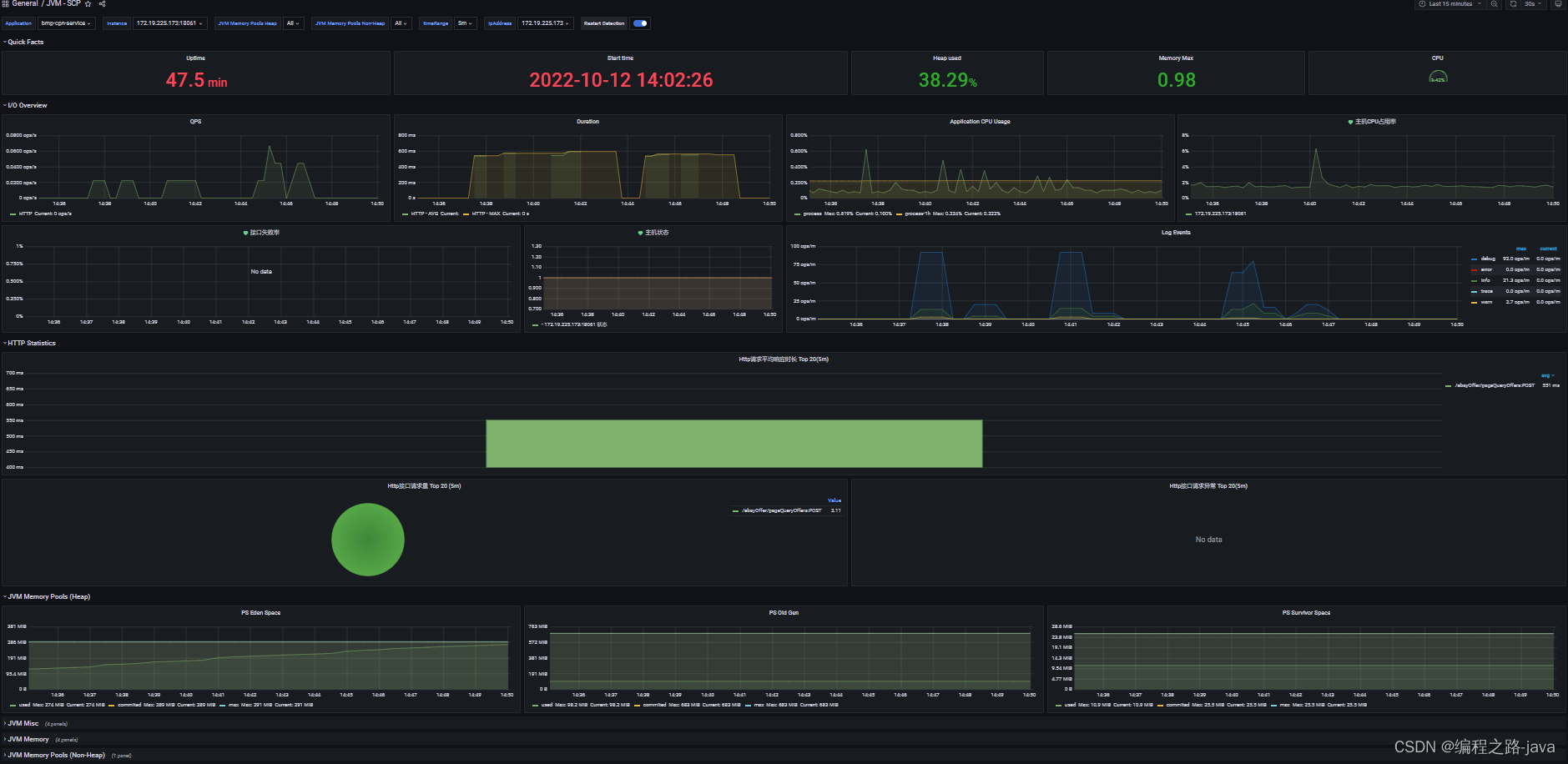Click the clock icon in time picker
The height and width of the screenshot is (764, 1568).
pyautogui.click(x=1422, y=4)
